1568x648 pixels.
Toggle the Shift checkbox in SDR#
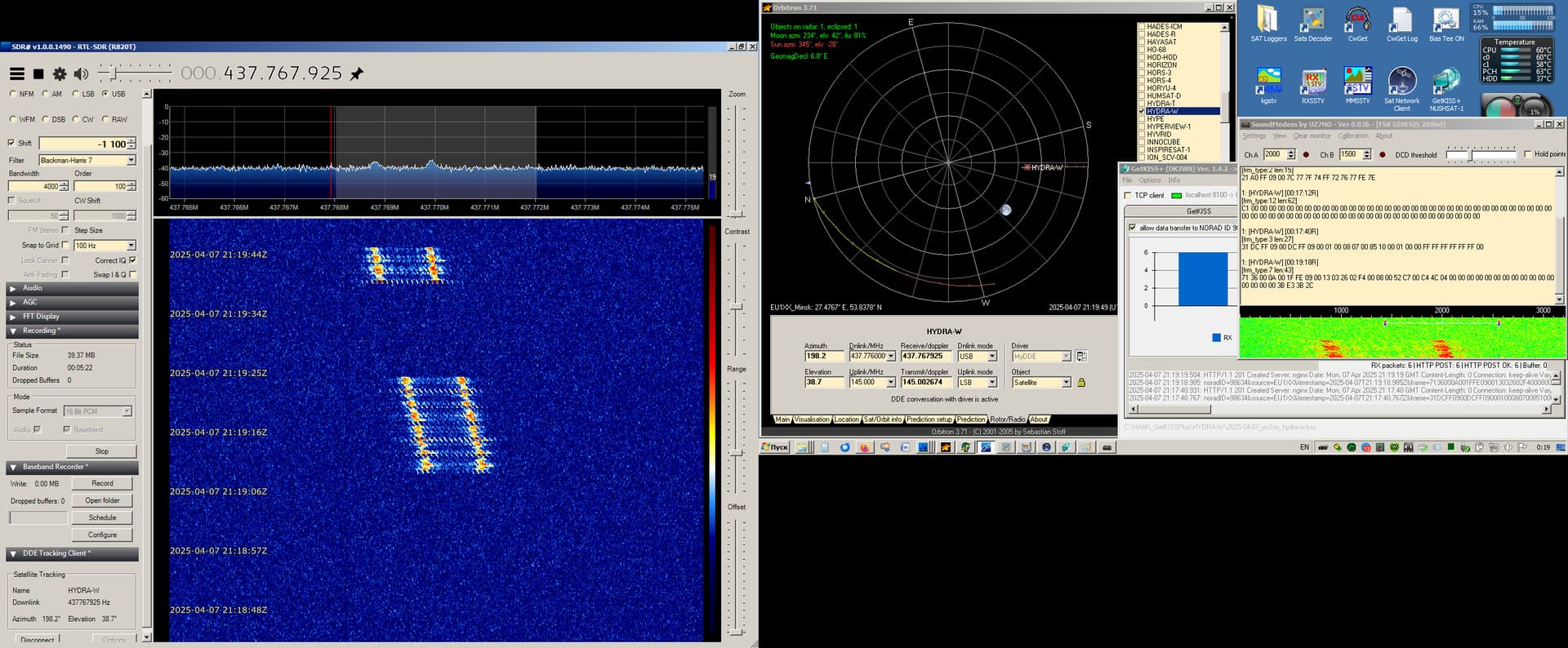click(x=11, y=143)
